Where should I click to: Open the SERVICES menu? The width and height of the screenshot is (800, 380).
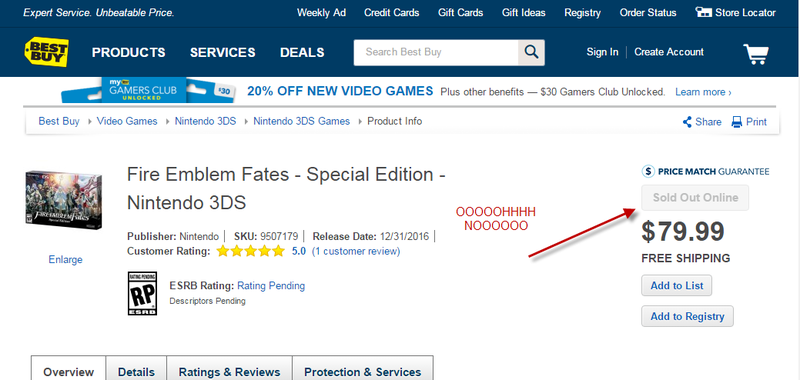tap(222, 53)
